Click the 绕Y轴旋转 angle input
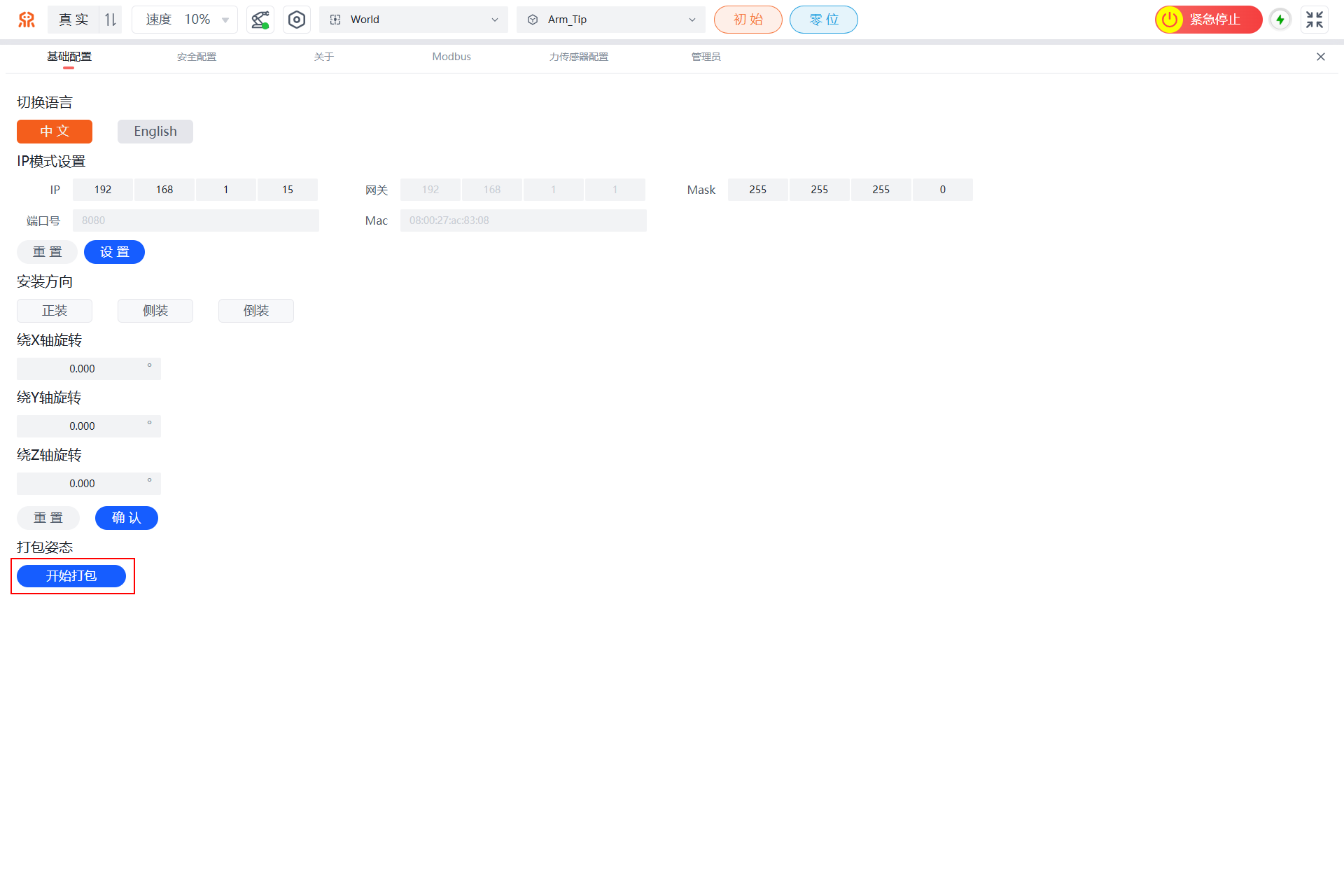The image size is (1344, 896). [89, 426]
